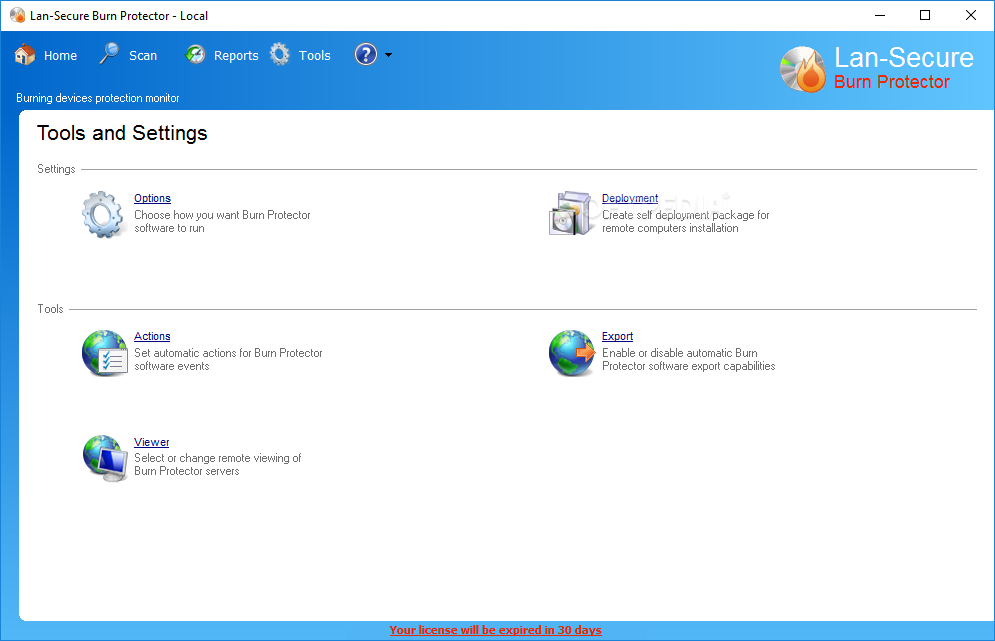995x641 pixels.
Task: Click the Actions globe checklist icon
Action: click(105, 353)
